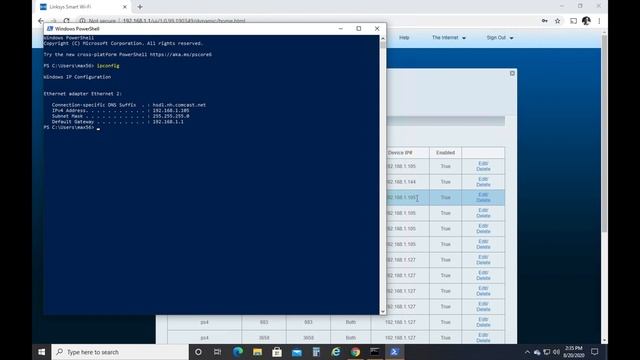Click the volume speaker icon in the tray
The height and width of the screenshot is (360, 640).
[556, 352]
